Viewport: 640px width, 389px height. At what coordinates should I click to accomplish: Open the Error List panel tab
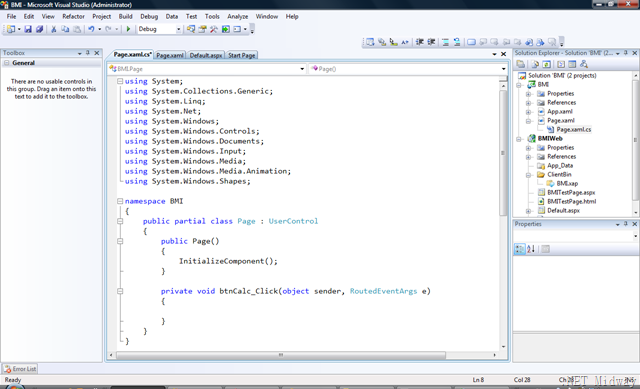click(20, 369)
